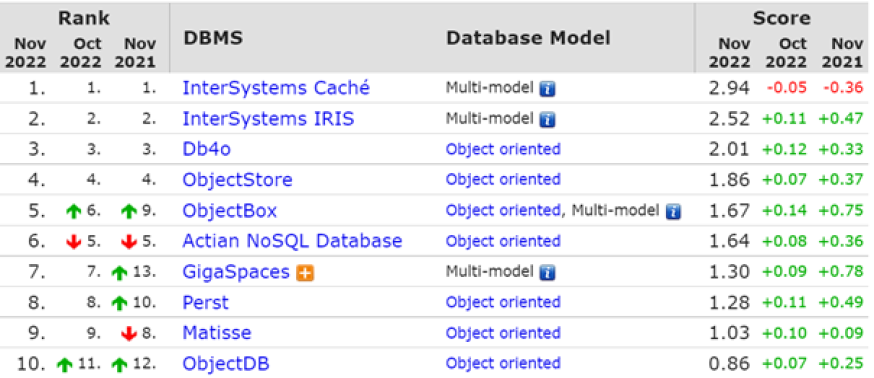
Task: Open Matisse DBMS link
Action: (216, 333)
